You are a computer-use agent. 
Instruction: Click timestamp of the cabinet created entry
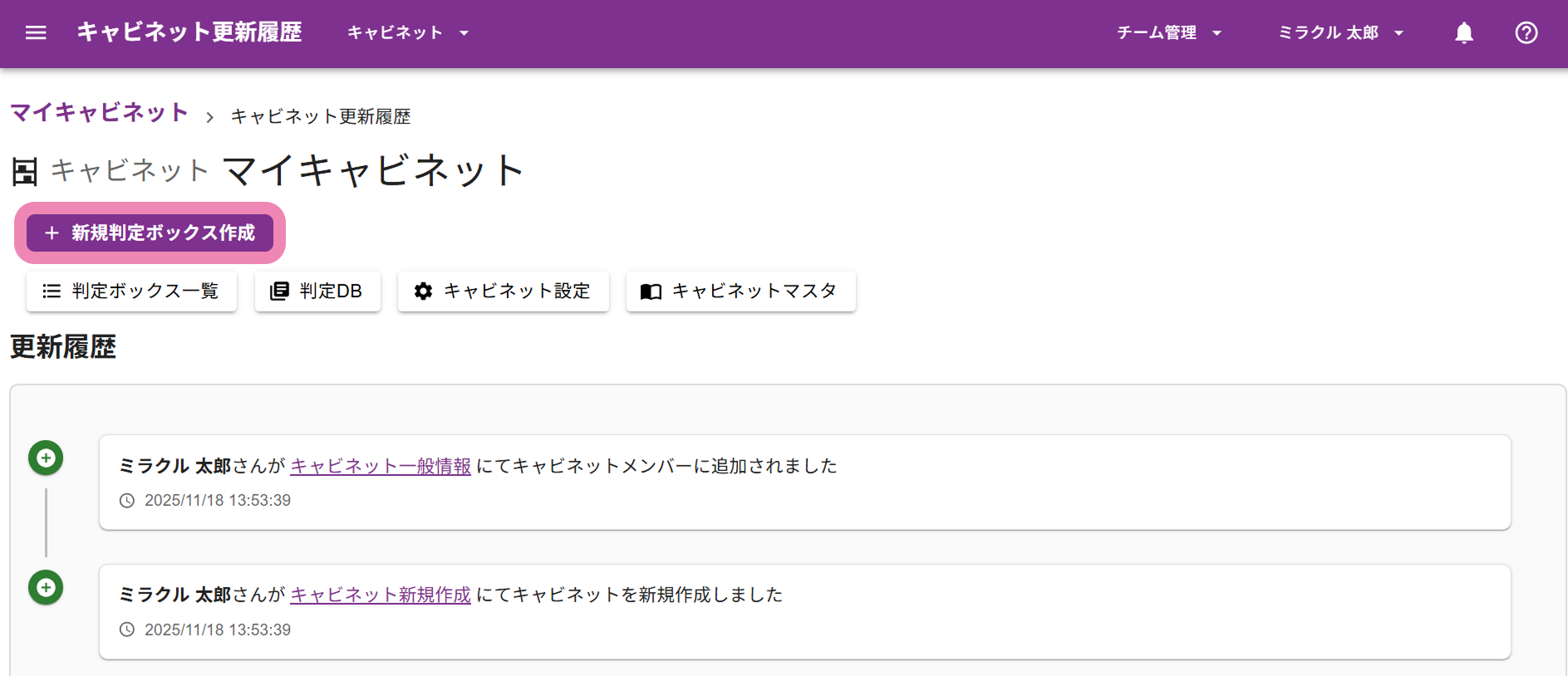[218, 629]
